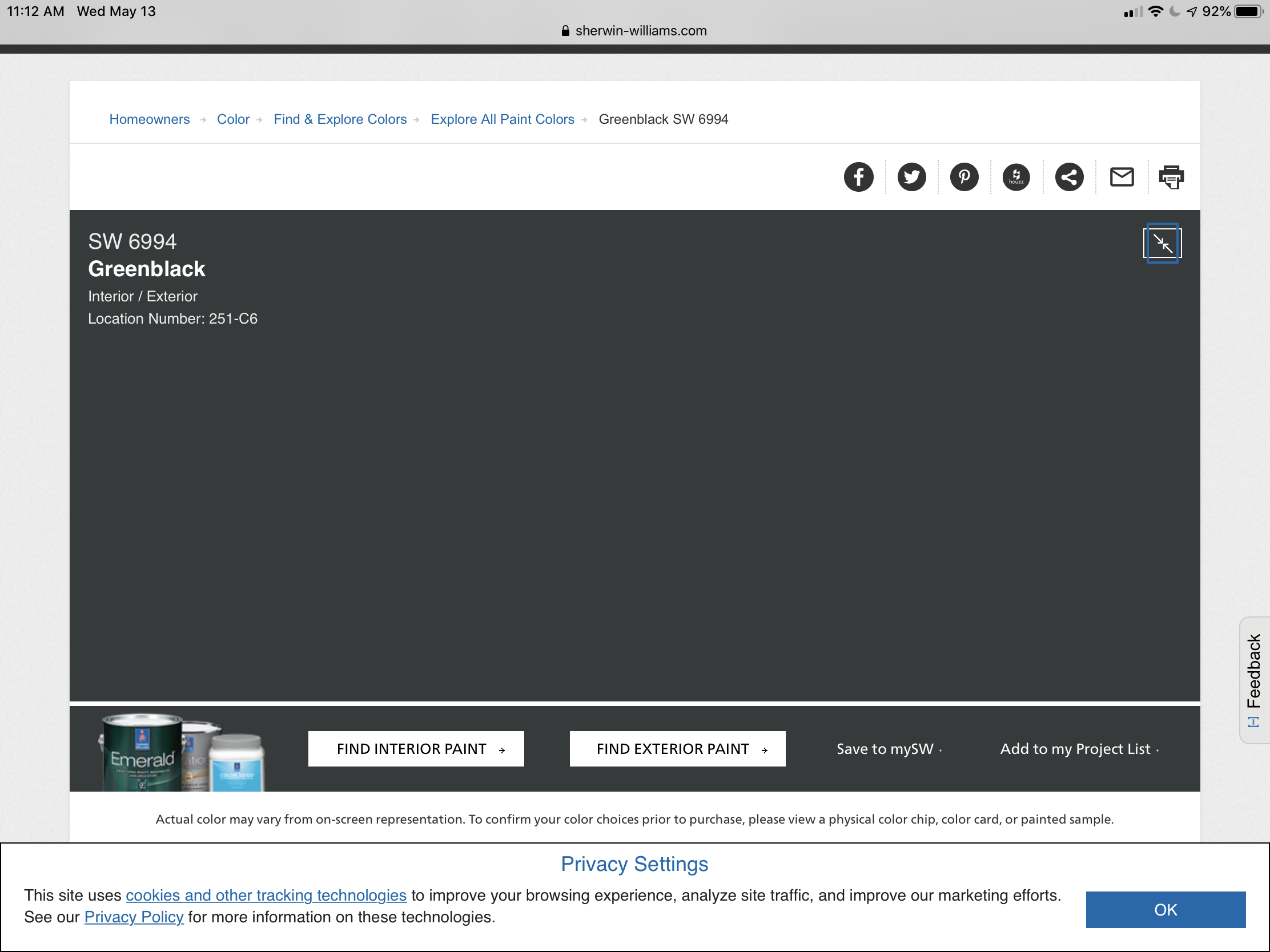This screenshot has height=952, width=1270.
Task: Accept privacy settings with OK
Action: tap(1165, 910)
